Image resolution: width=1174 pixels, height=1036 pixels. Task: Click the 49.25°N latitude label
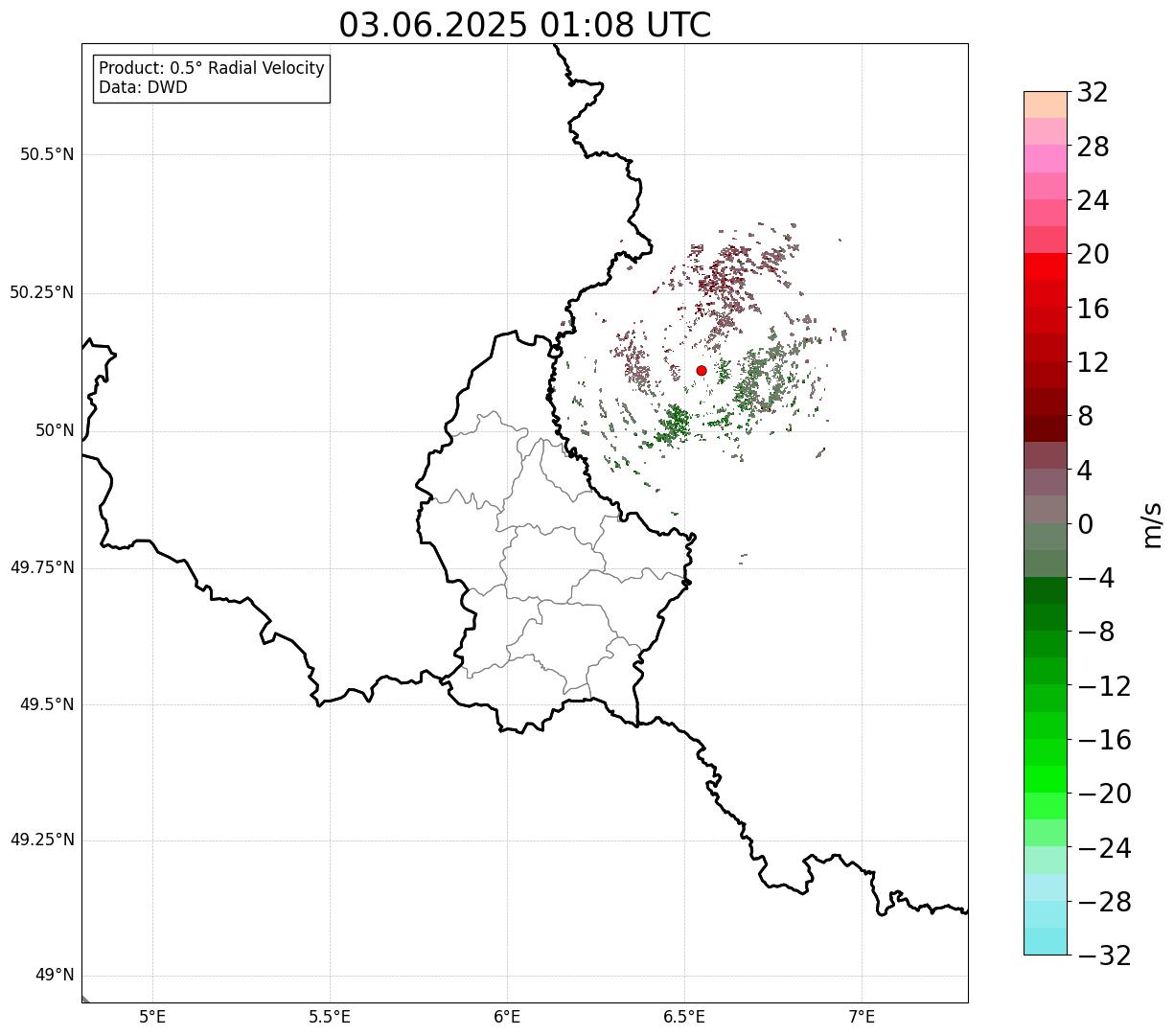(41, 840)
